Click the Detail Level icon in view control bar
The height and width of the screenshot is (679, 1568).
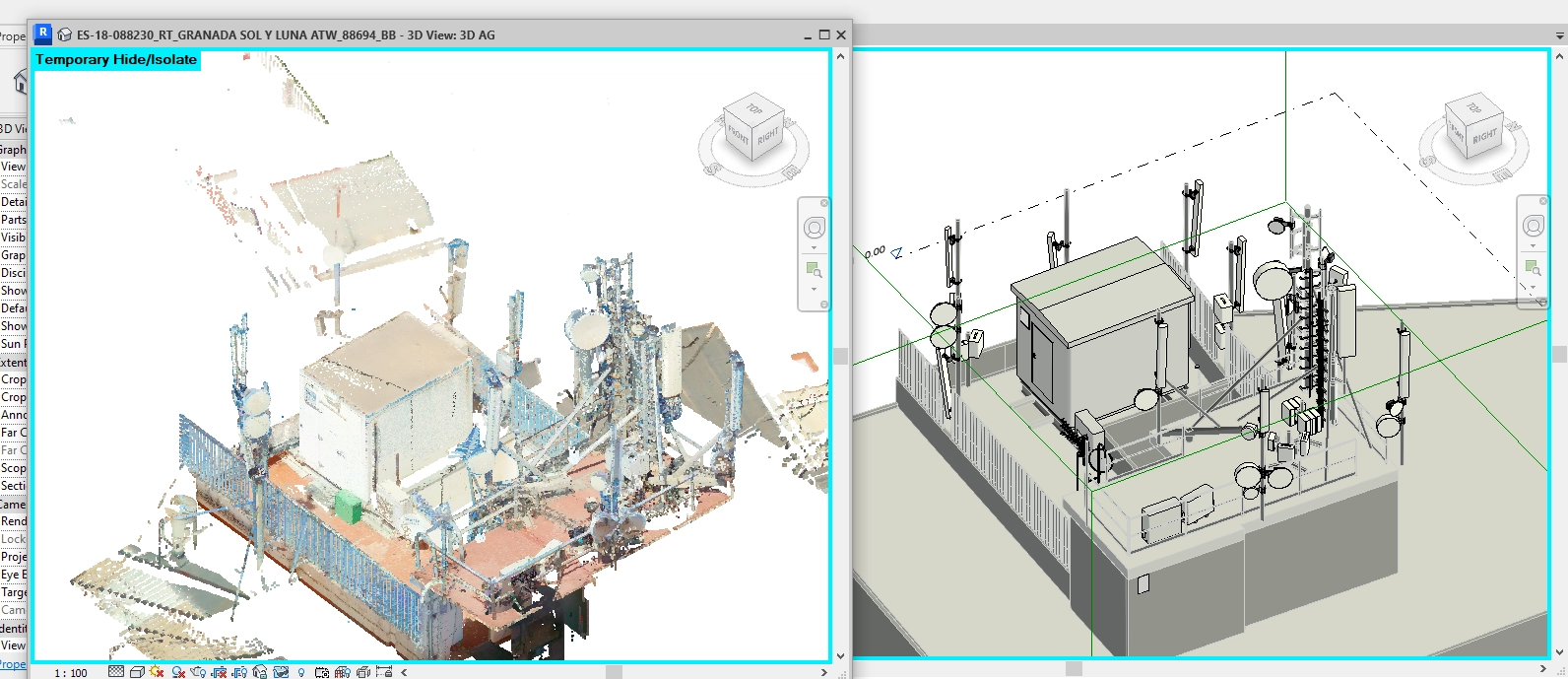(116, 672)
